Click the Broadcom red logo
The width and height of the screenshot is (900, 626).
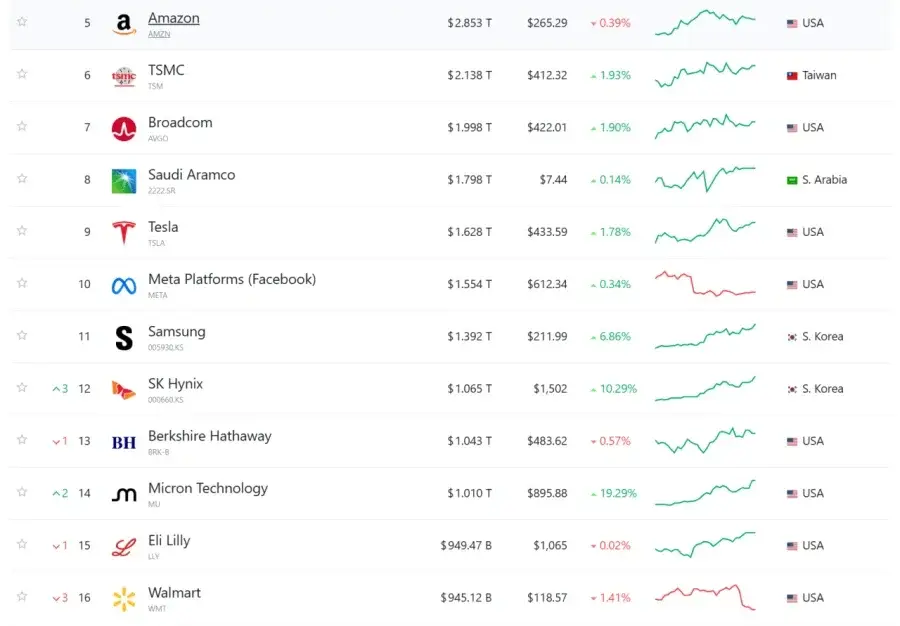pos(124,129)
